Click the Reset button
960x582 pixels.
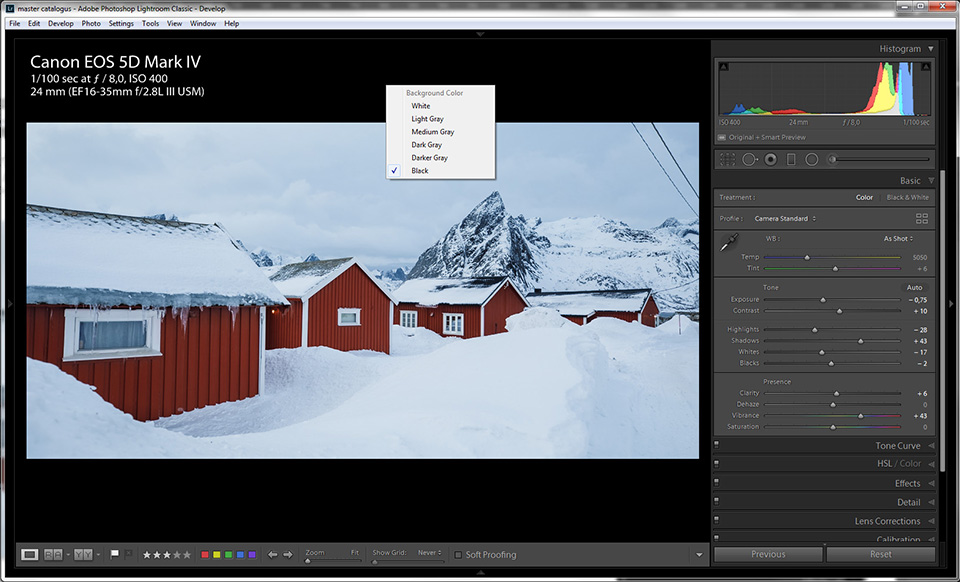click(x=880, y=554)
